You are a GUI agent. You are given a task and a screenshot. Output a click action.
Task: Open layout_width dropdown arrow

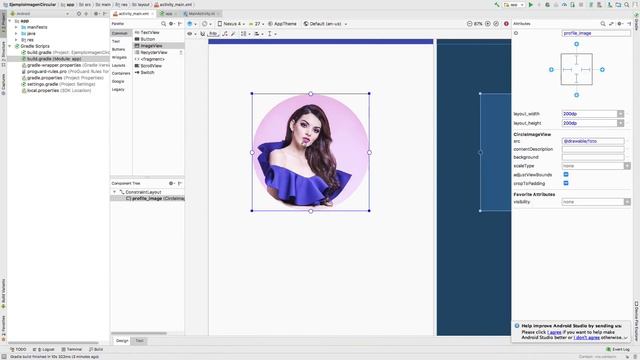(x=620, y=114)
